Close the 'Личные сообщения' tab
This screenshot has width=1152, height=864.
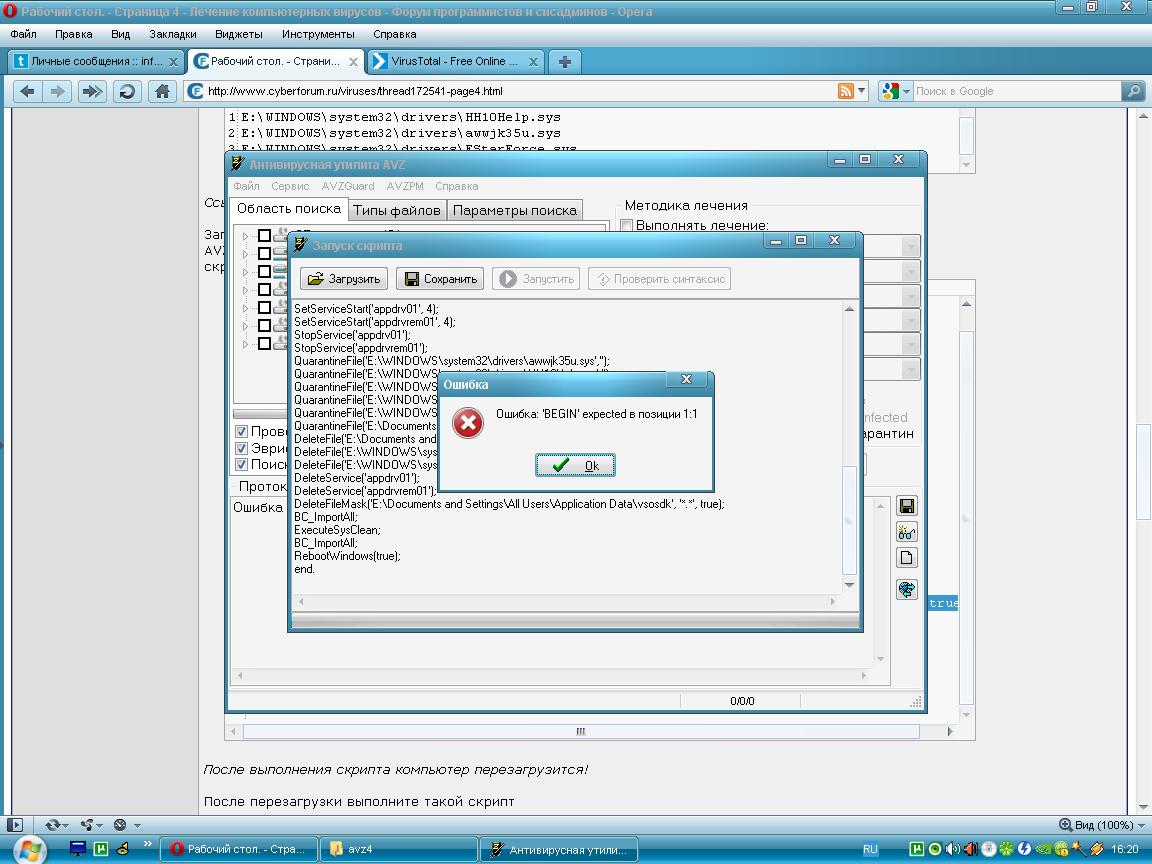pyautogui.click(x=173, y=62)
